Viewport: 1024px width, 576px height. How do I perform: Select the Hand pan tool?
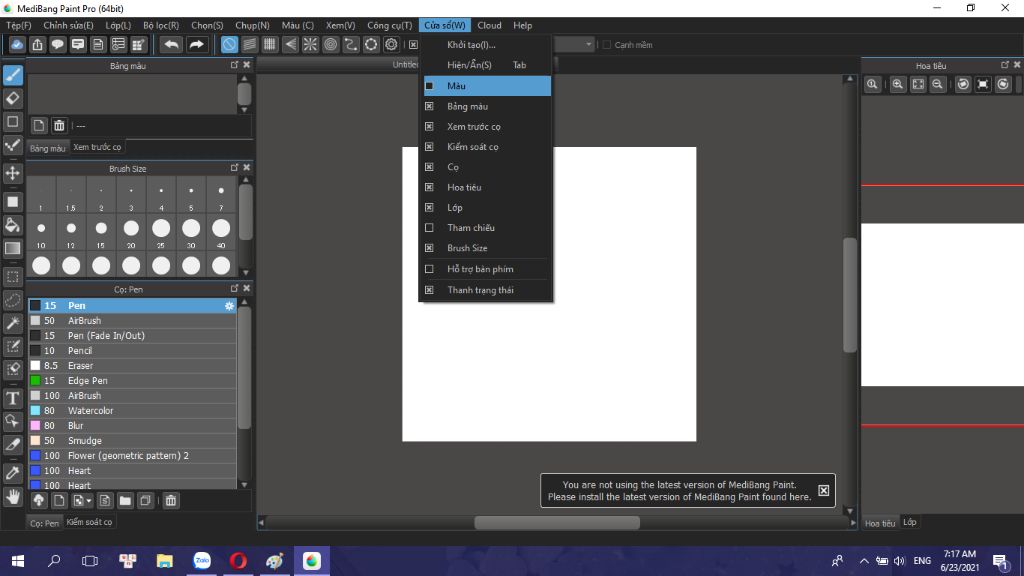[x=13, y=497]
